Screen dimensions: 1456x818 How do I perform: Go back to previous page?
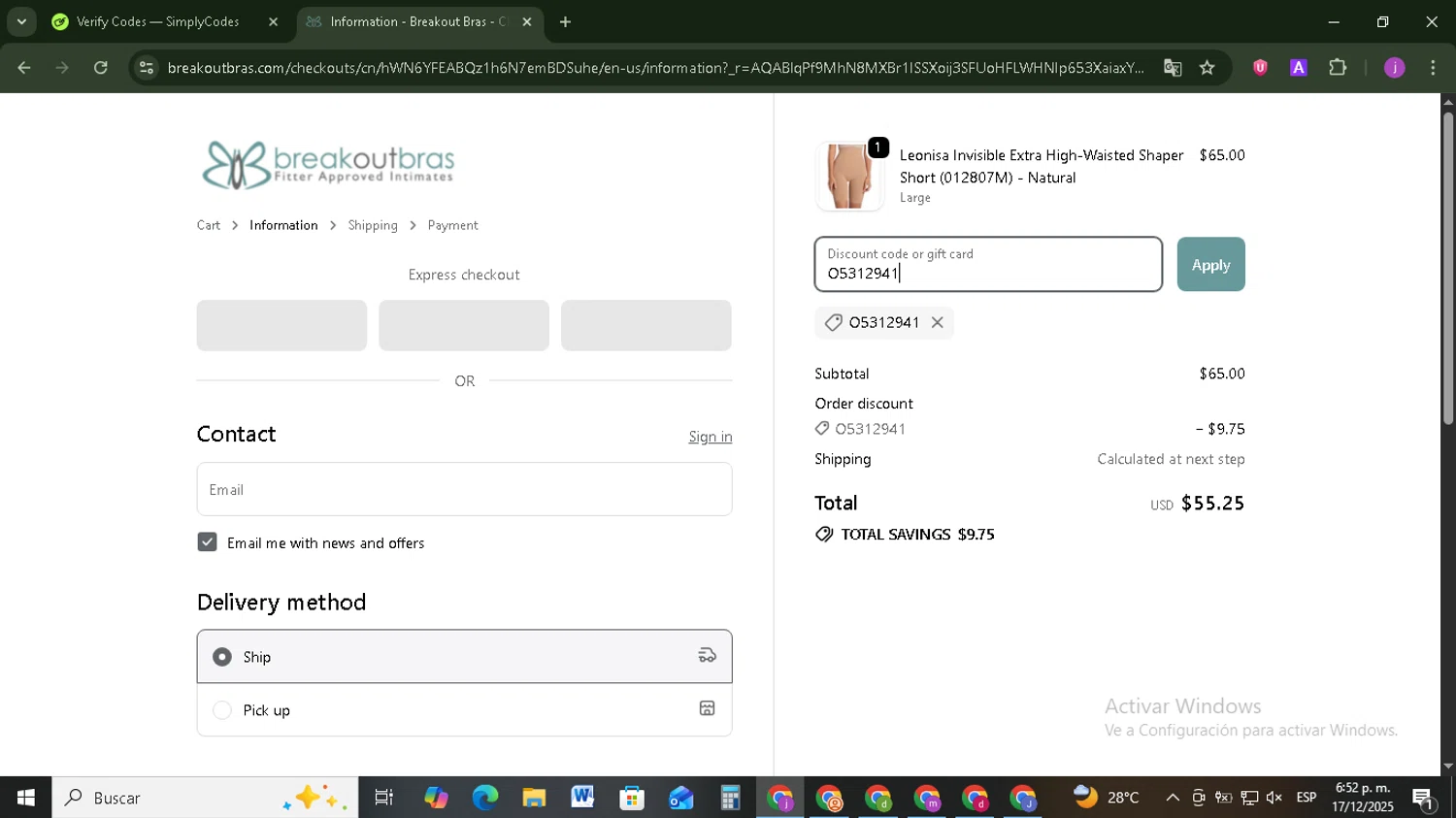pyautogui.click(x=24, y=68)
